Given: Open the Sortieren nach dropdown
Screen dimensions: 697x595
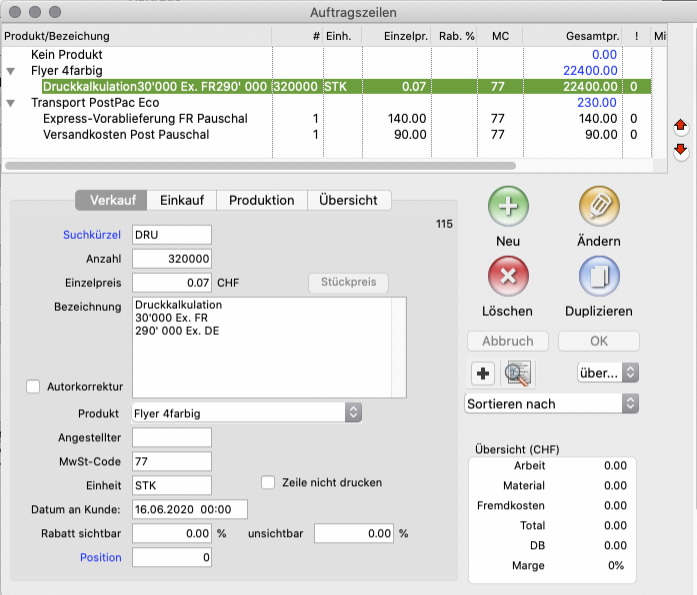Looking at the screenshot, I should (551, 404).
